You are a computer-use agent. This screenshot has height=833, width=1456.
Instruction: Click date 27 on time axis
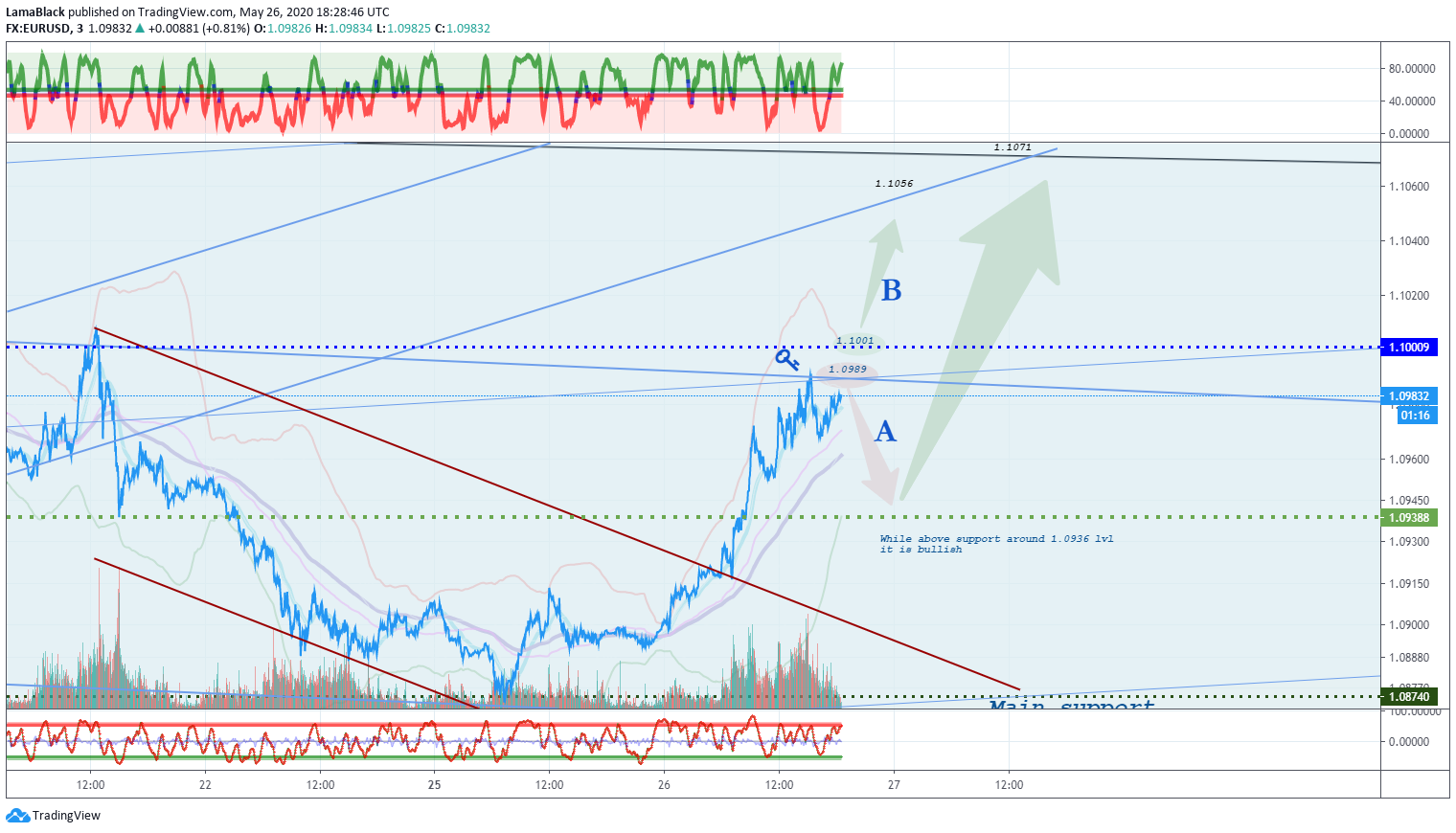[894, 785]
